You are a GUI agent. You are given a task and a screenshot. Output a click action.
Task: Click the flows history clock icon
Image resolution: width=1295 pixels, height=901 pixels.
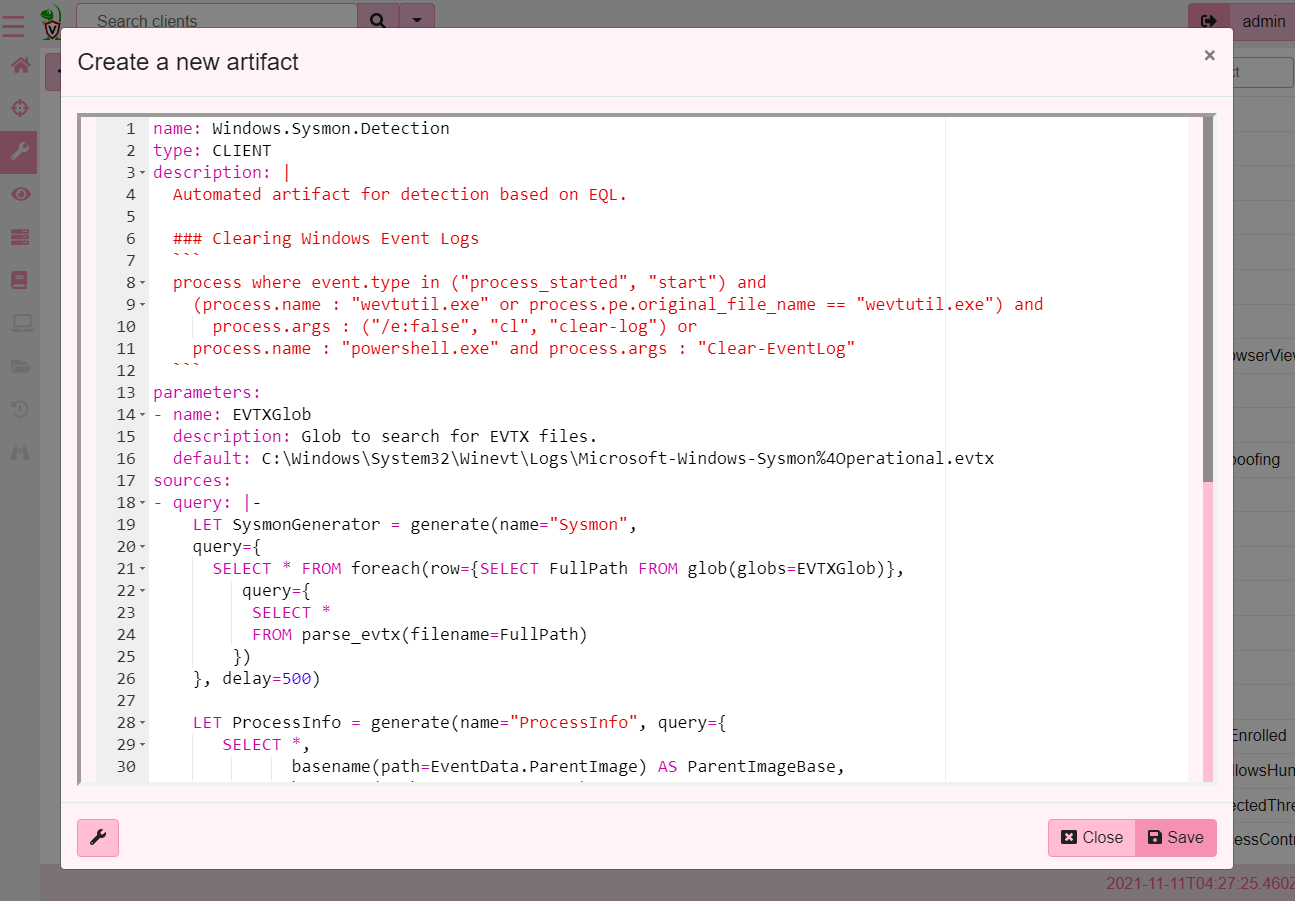[19, 408]
